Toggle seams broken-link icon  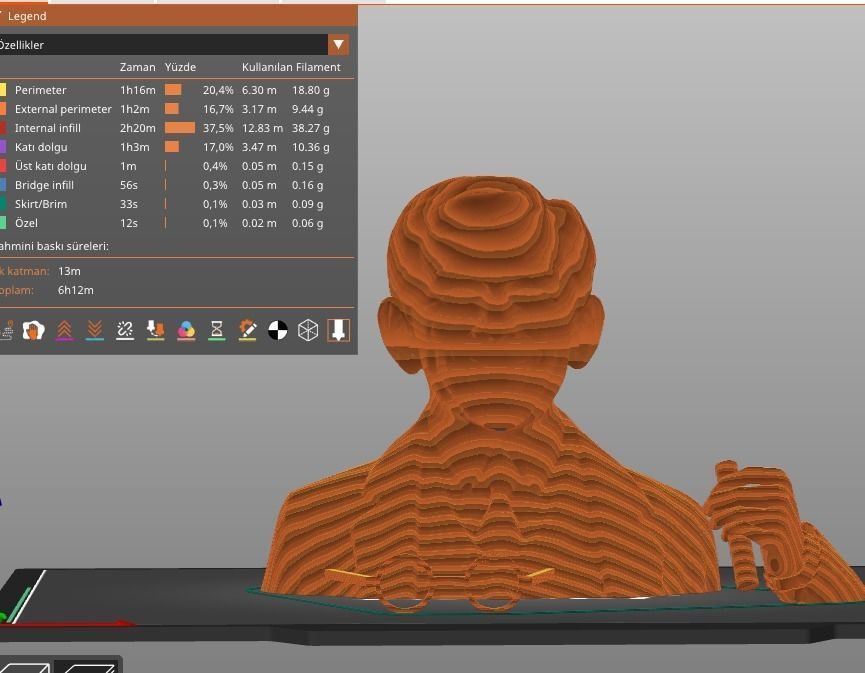click(125, 330)
